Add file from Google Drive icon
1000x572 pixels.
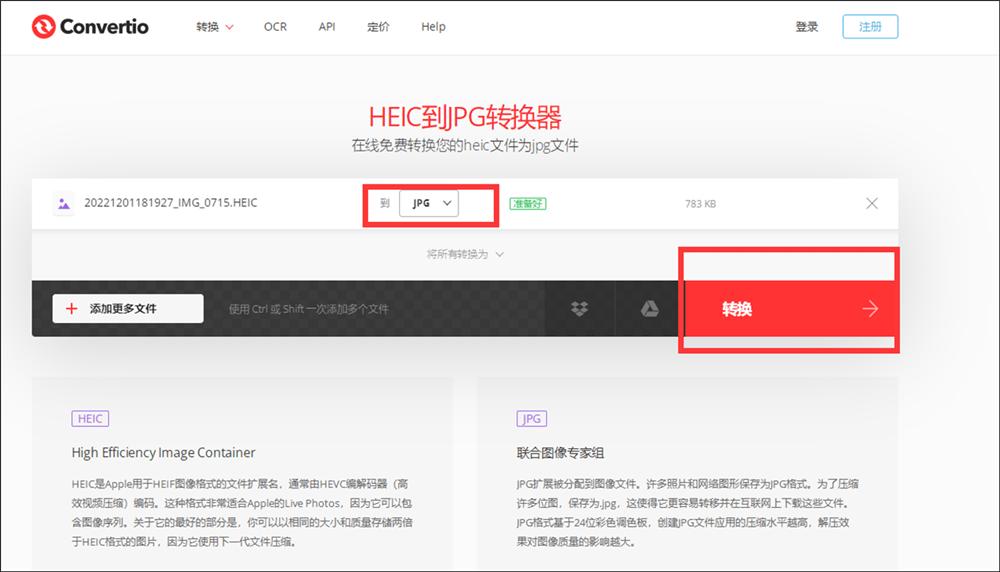point(649,309)
